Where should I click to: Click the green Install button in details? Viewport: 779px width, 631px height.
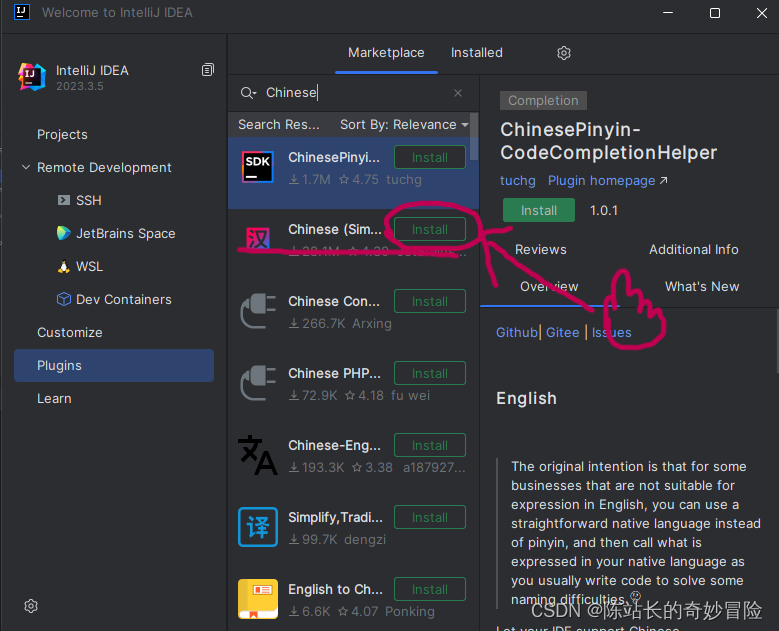(x=539, y=210)
